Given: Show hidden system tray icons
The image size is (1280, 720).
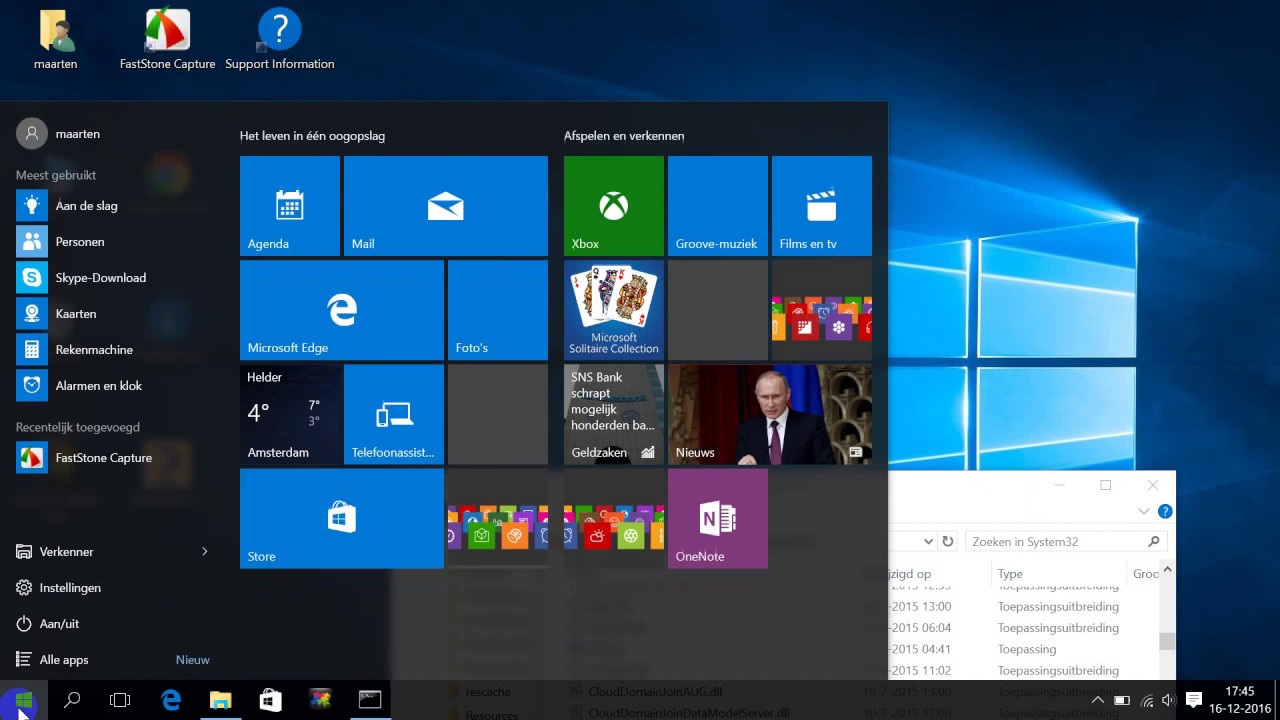Looking at the screenshot, I should click(1098, 701).
